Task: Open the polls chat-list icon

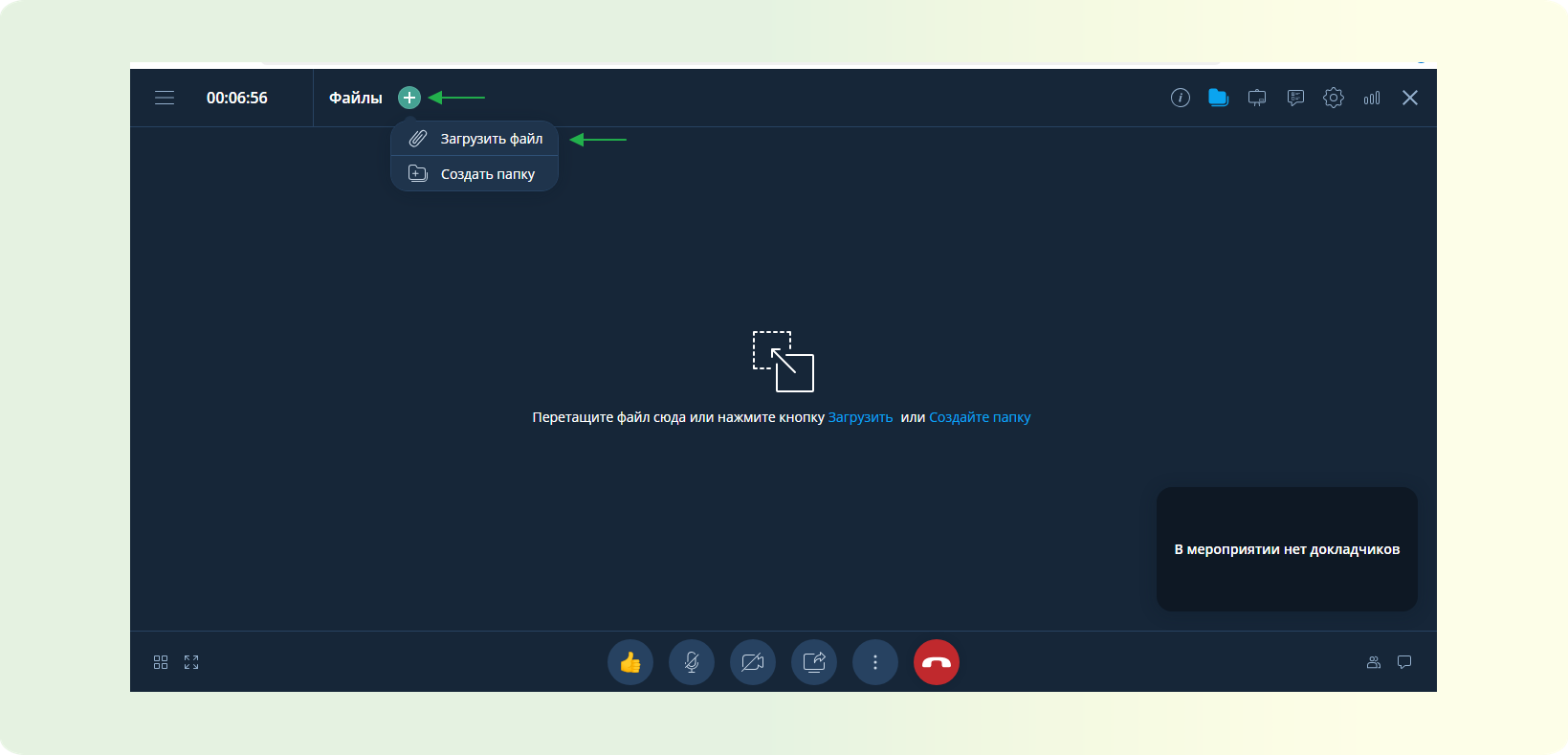Action: click(1295, 98)
